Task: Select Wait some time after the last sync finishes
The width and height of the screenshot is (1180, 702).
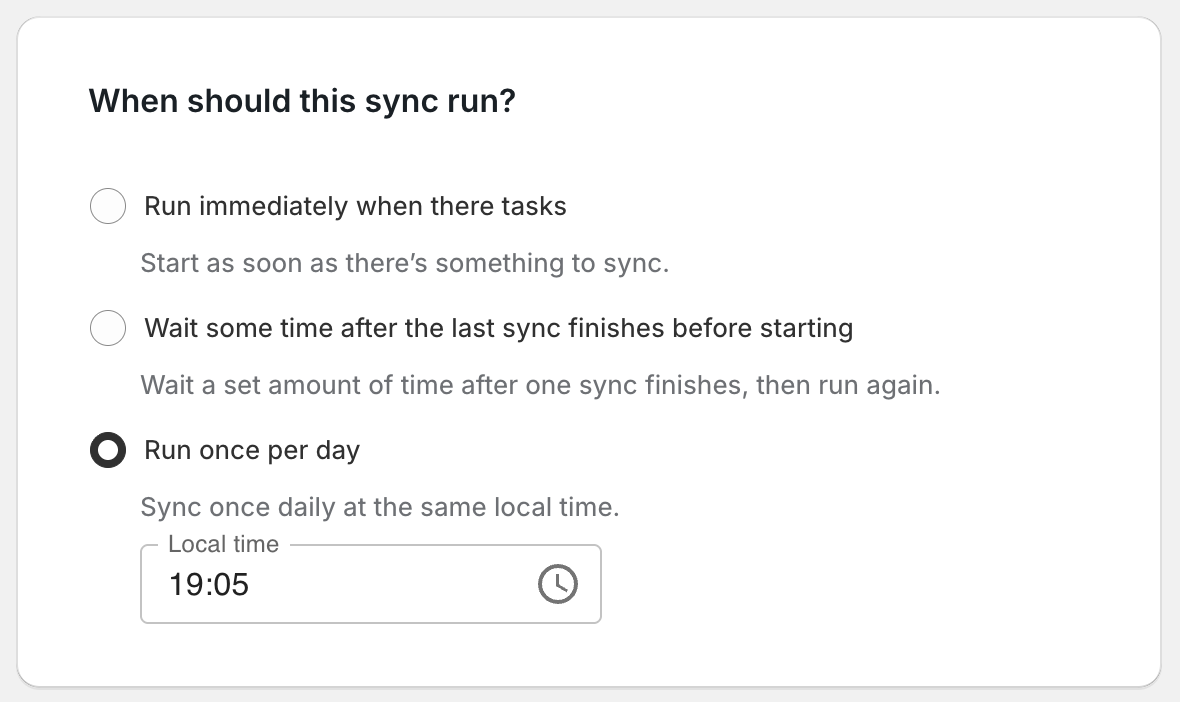Action: [108, 328]
